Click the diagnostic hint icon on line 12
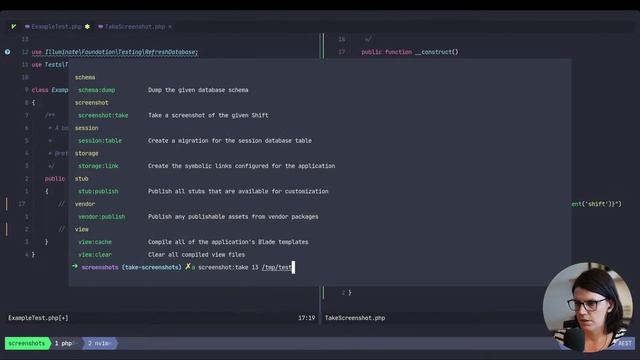 7,52
